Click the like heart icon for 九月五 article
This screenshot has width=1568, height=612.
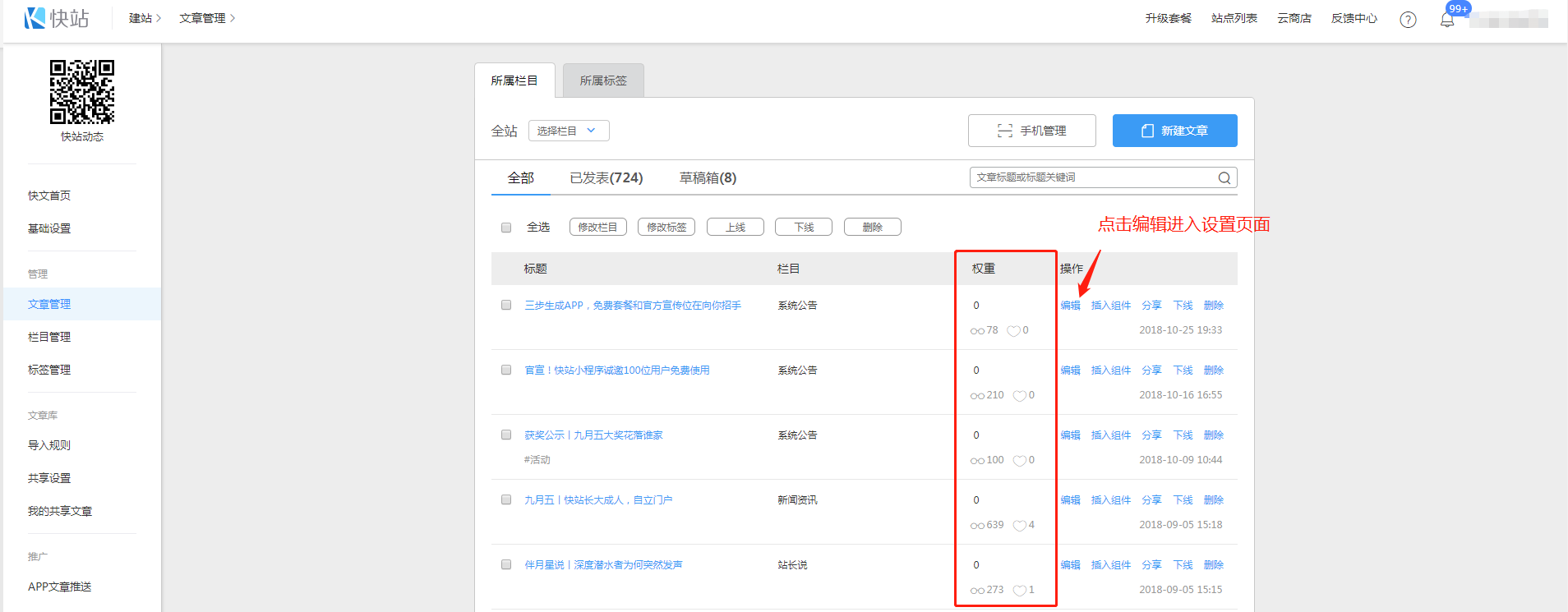coord(1019,526)
